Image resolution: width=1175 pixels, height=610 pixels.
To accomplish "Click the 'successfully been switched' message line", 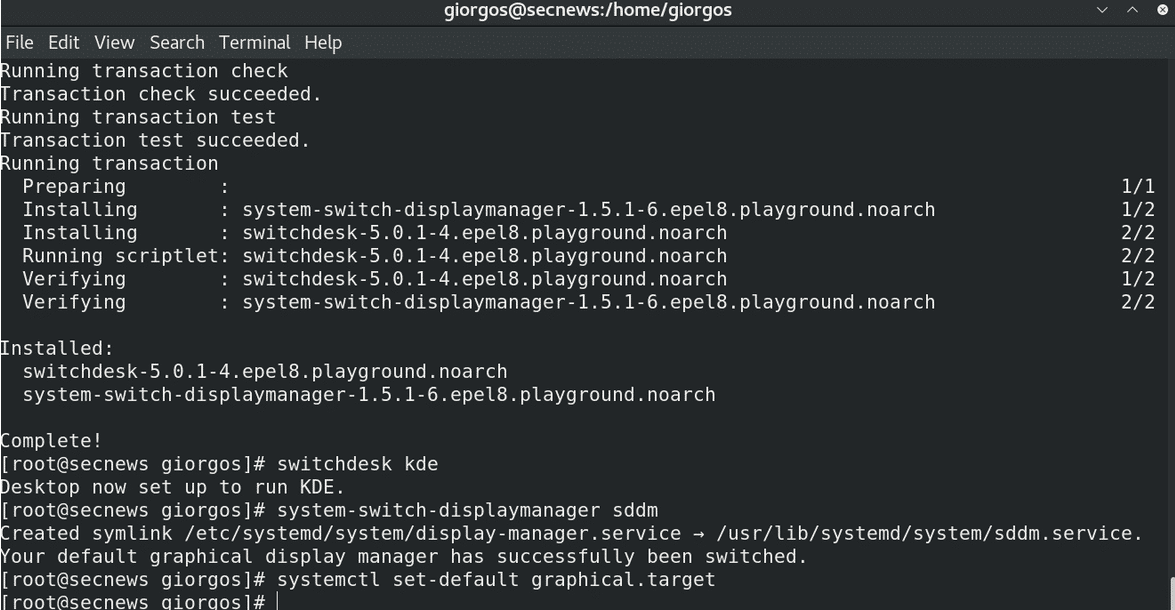I will pyautogui.click(x=404, y=557).
